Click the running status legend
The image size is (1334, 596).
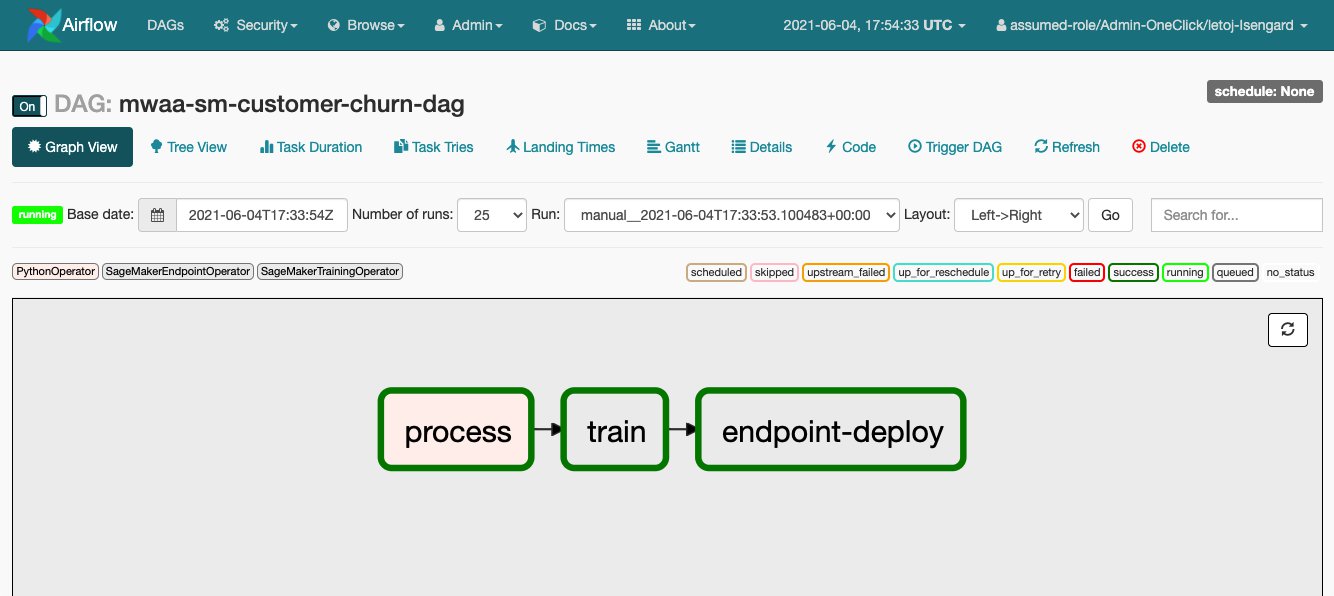pyautogui.click(x=1185, y=272)
